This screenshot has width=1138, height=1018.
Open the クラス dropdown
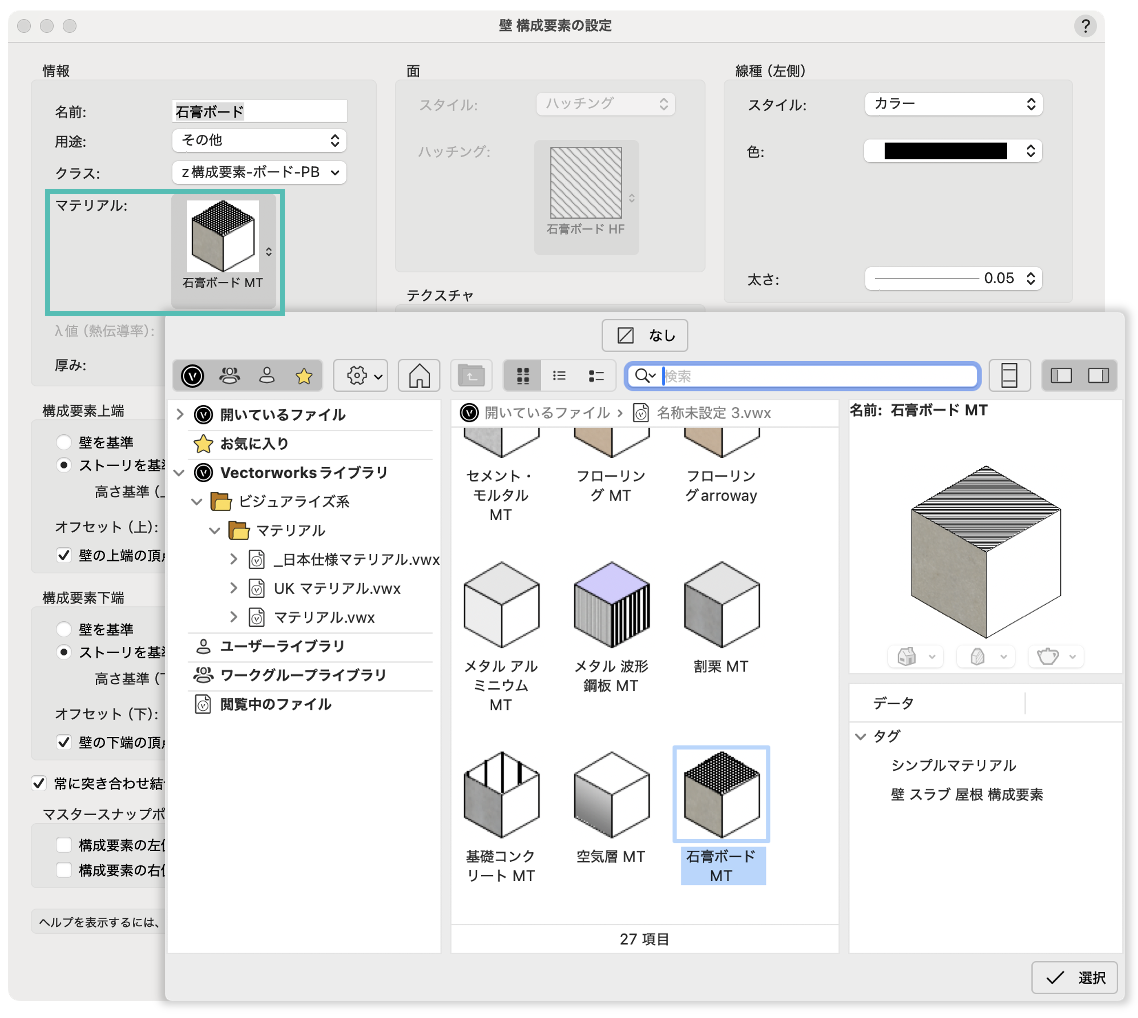point(259,172)
